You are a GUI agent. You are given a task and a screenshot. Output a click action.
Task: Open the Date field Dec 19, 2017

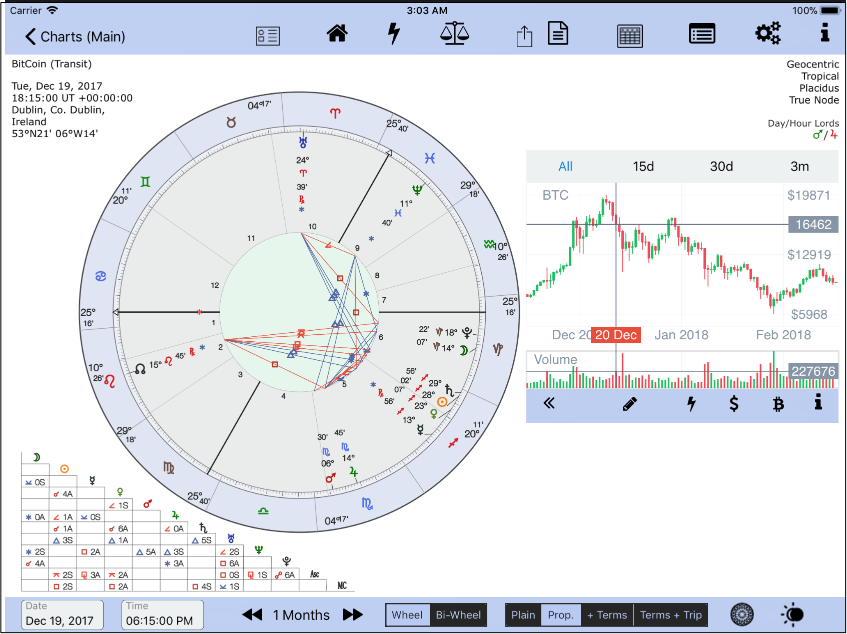click(x=63, y=615)
